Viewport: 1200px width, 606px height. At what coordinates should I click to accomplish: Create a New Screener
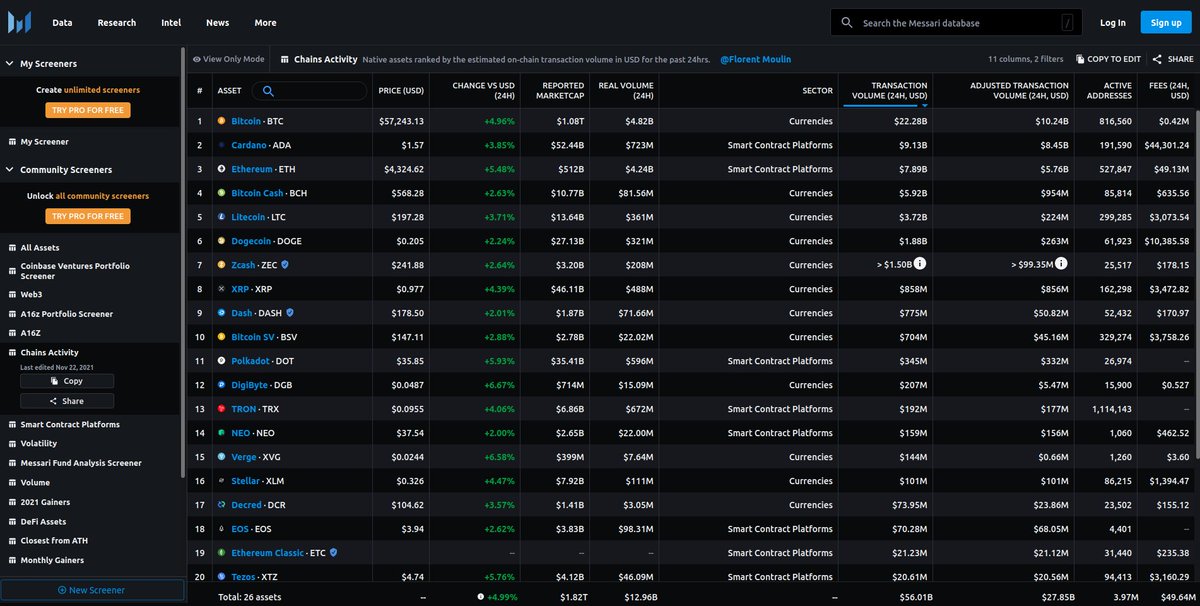click(x=92, y=590)
